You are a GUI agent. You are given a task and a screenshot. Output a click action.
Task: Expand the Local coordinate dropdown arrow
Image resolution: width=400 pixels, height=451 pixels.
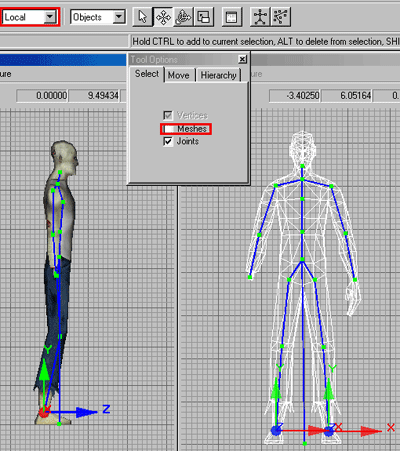[50, 17]
